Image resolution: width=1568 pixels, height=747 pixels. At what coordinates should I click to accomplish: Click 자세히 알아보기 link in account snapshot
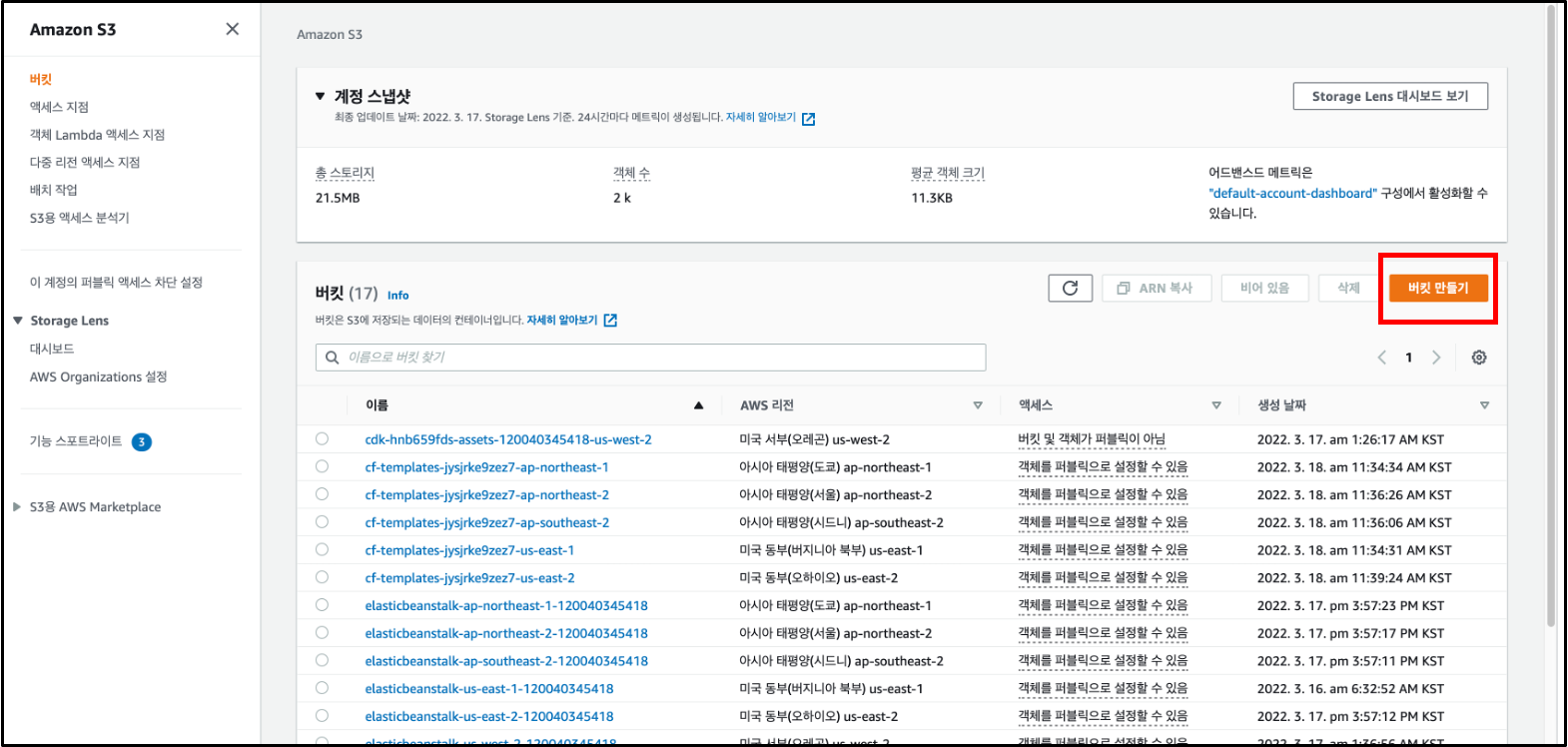click(761, 118)
